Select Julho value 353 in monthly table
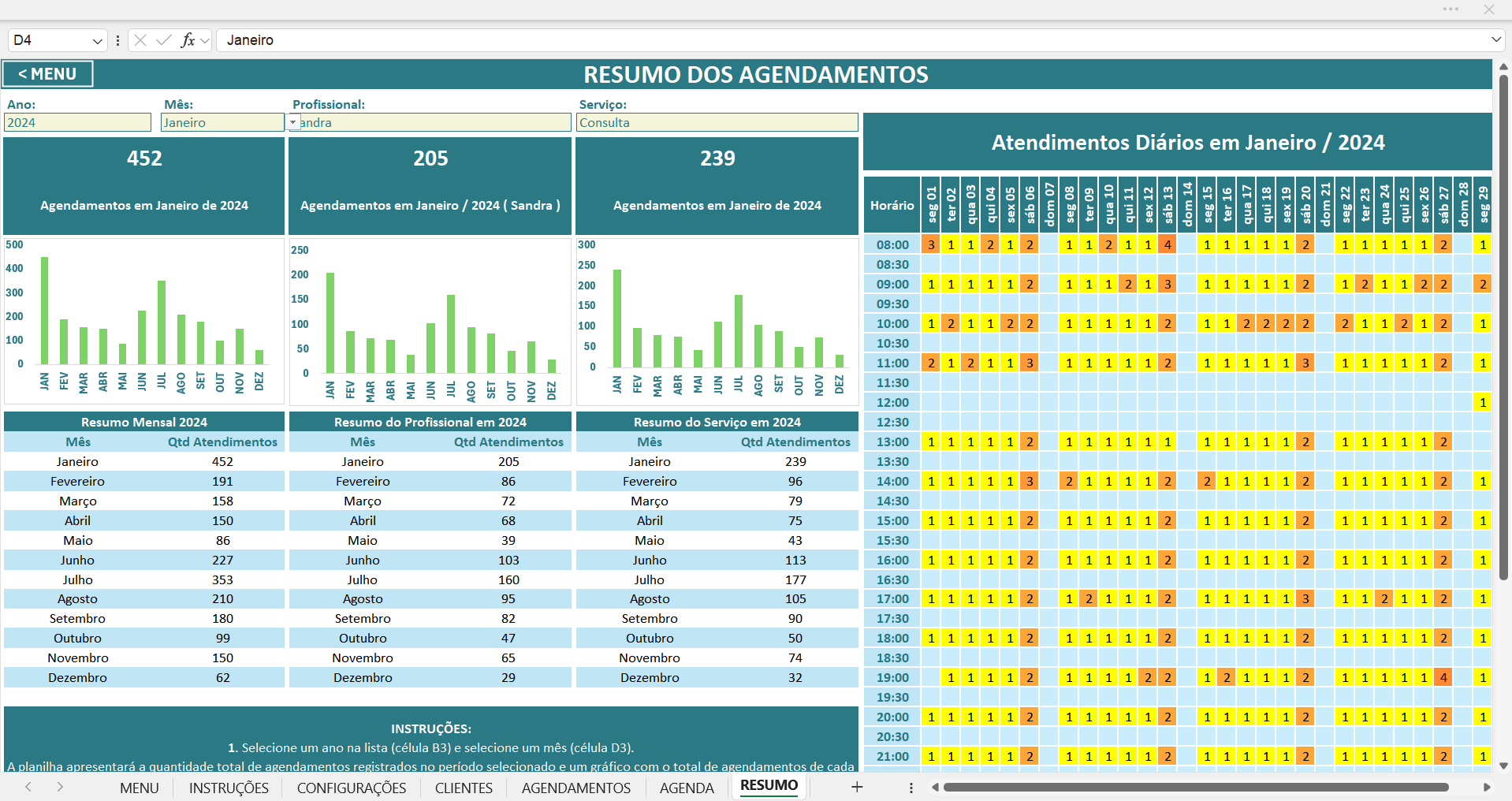The image size is (1512, 801). (223, 579)
